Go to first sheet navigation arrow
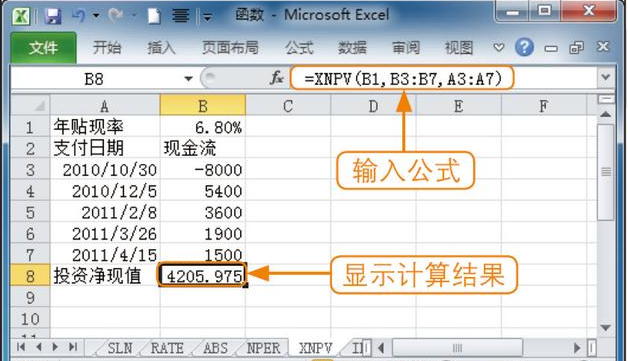Viewport: 628px width, 361px height. pyautogui.click(x=21, y=347)
